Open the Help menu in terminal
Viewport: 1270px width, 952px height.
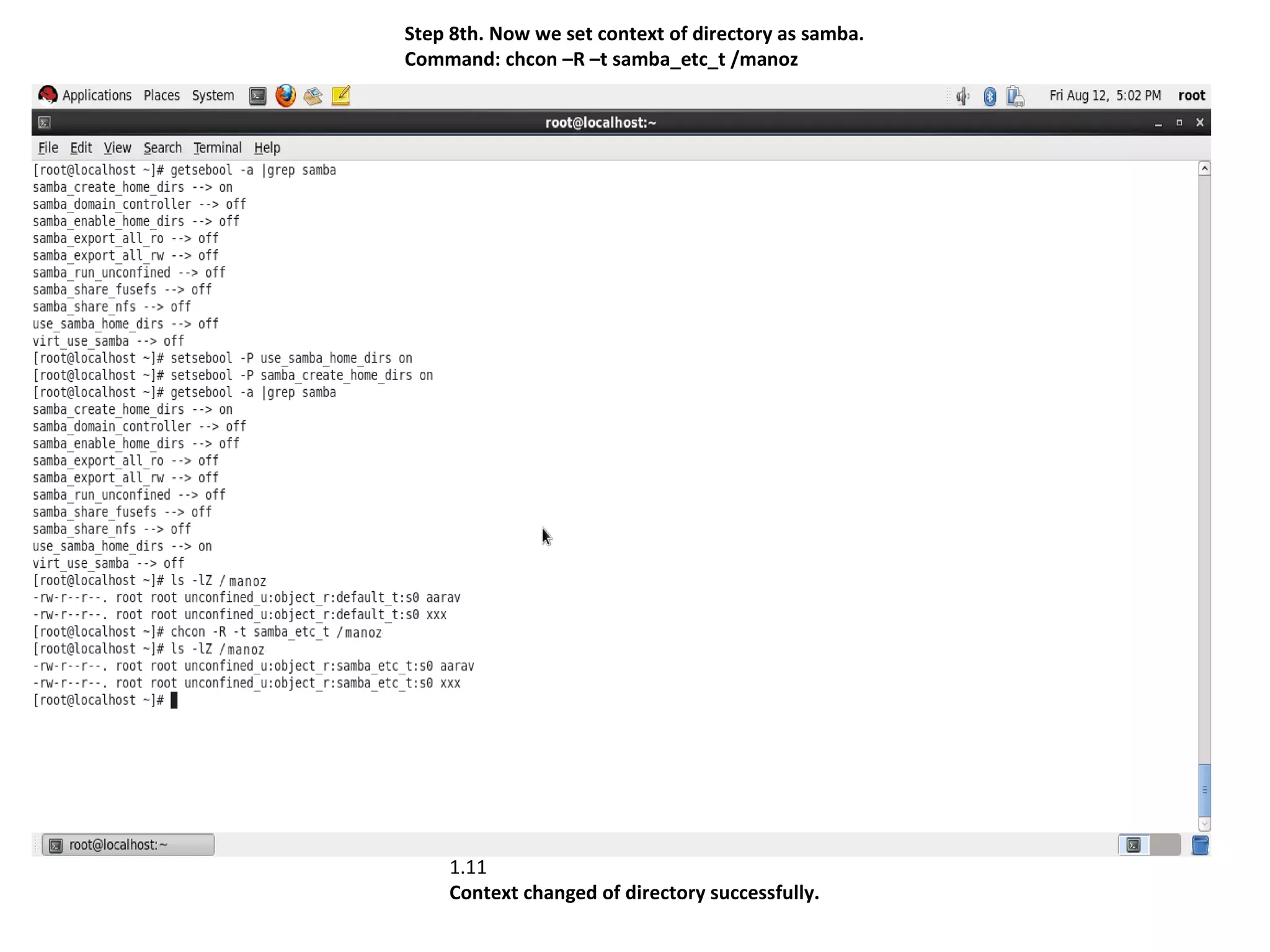(267, 148)
